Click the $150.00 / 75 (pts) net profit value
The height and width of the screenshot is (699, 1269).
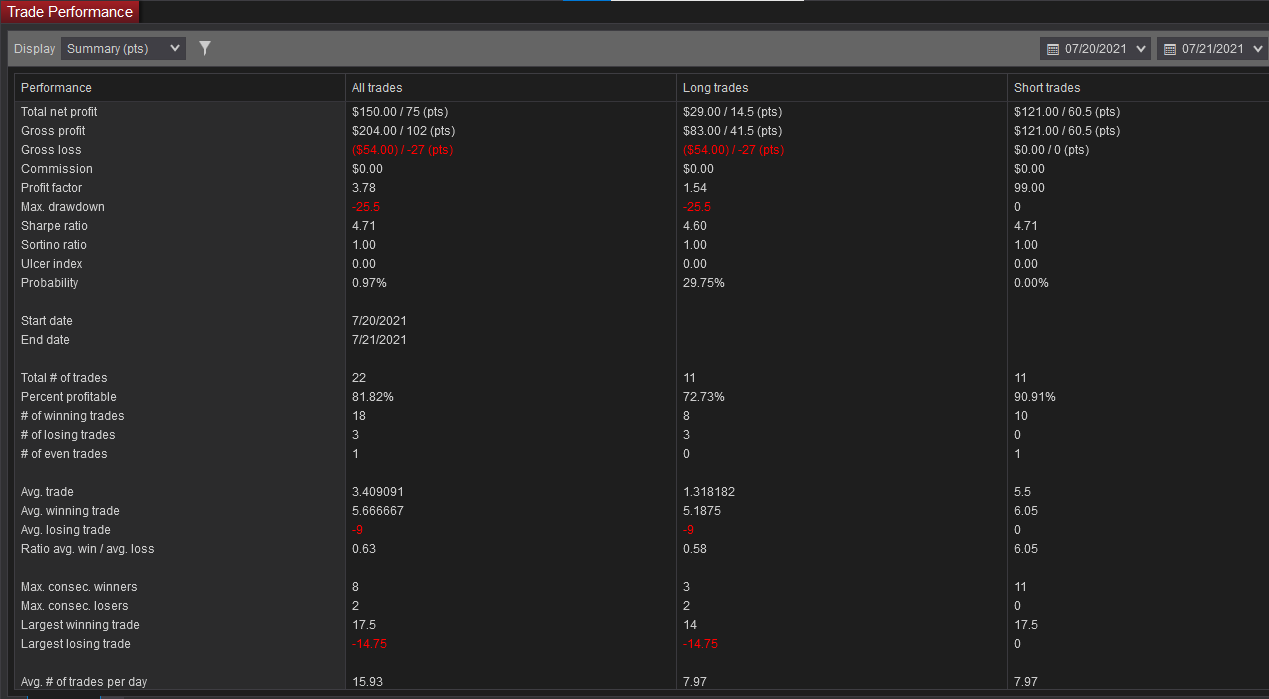pyautogui.click(x=400, y=112)
